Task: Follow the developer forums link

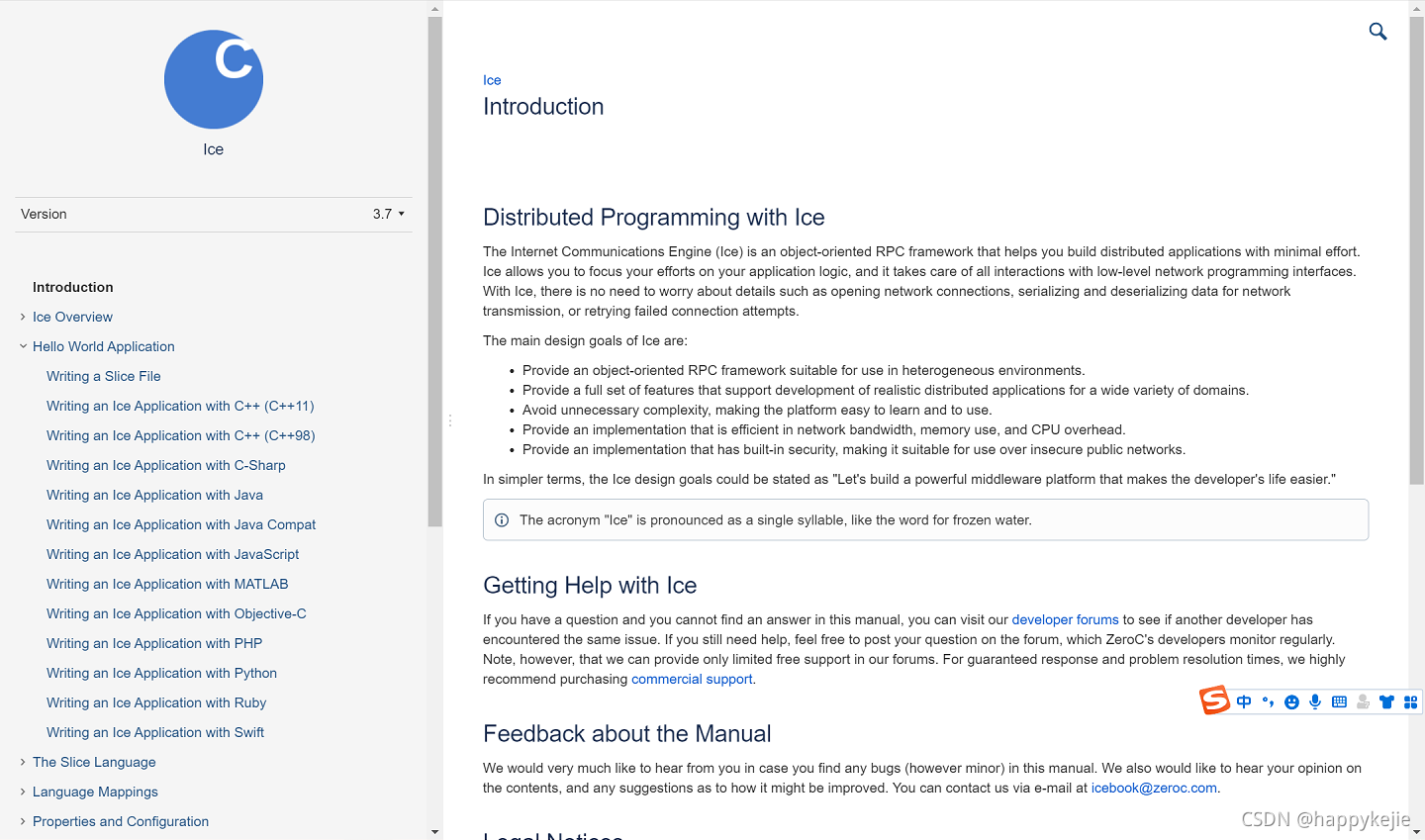Action: (1065, 619)
